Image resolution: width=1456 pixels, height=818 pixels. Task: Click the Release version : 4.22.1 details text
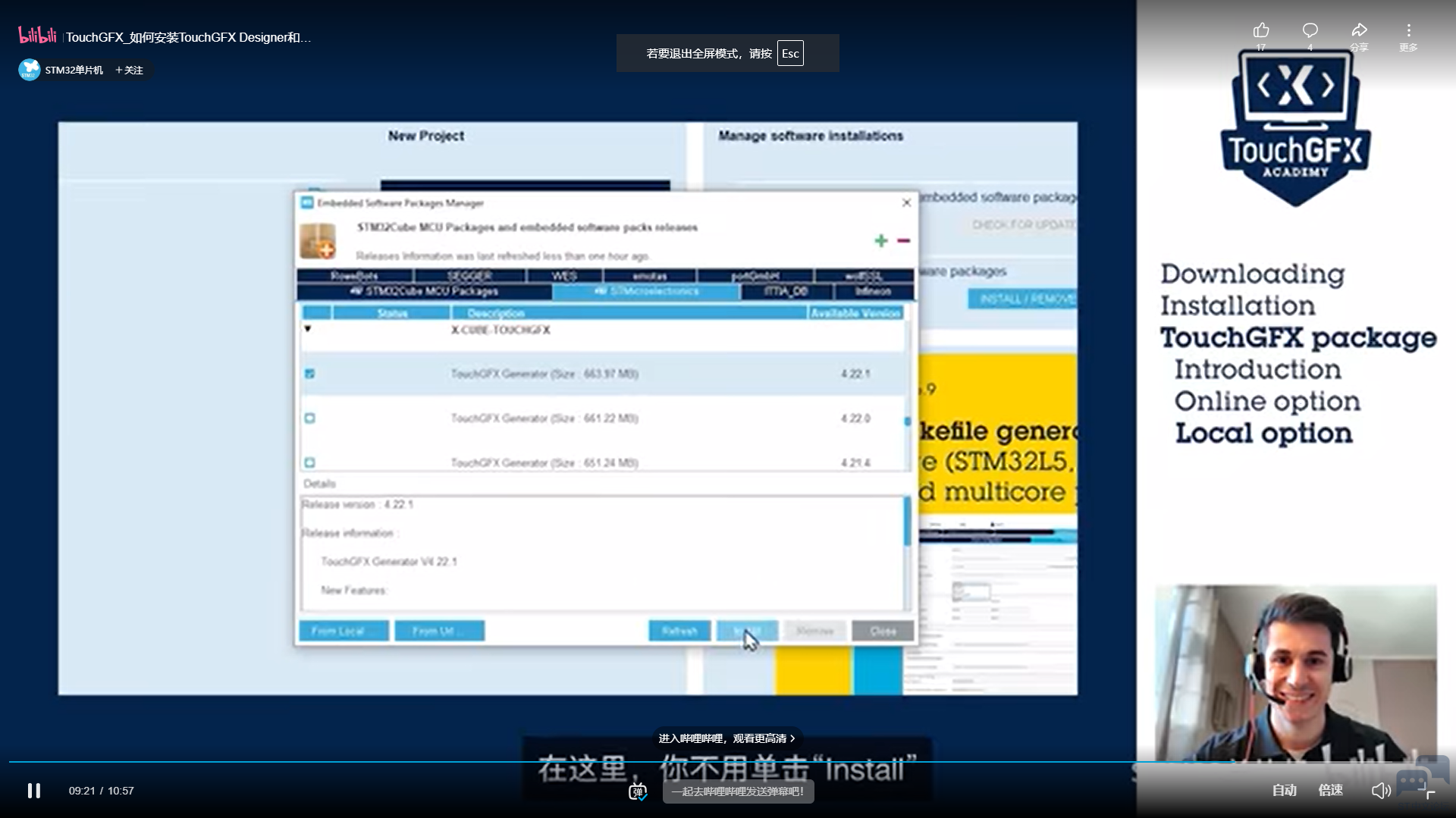tap(358, 504)
